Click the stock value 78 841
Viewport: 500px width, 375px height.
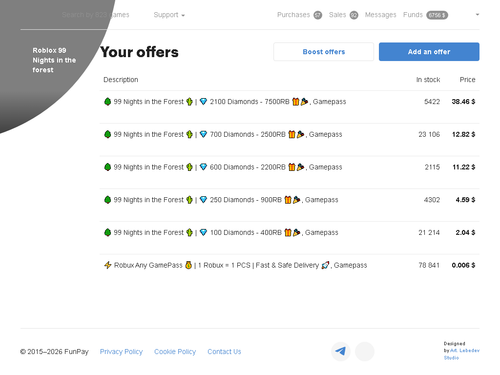[429, 265]
